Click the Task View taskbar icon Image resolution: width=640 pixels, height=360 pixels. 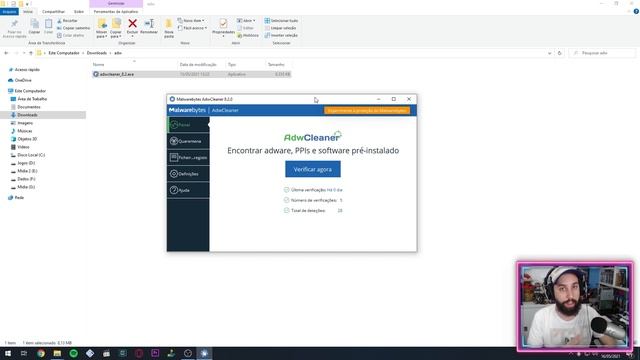click(24, 353)
